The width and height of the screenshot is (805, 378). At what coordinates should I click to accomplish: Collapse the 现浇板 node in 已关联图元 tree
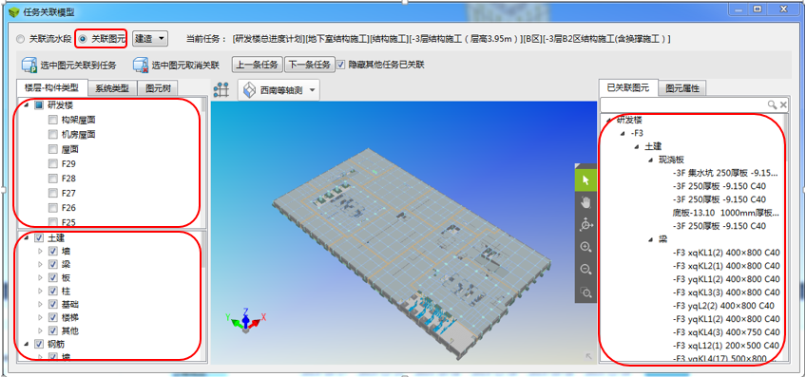(x=650, y=160)
